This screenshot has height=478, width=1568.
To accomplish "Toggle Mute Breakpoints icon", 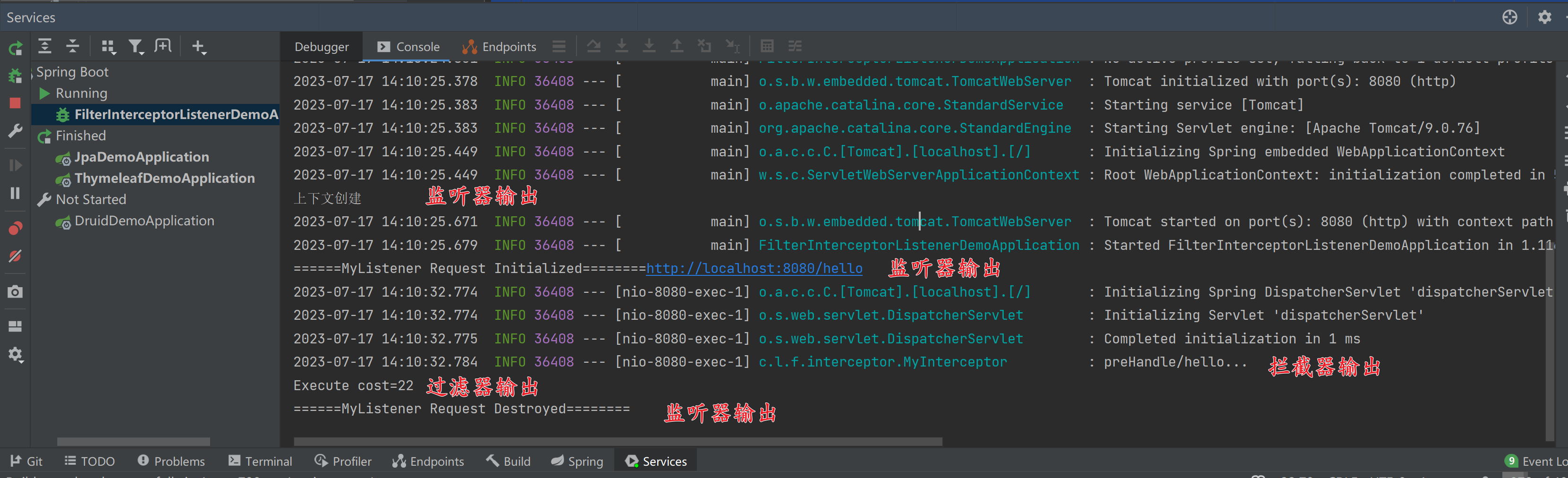I will coord(15,256).
